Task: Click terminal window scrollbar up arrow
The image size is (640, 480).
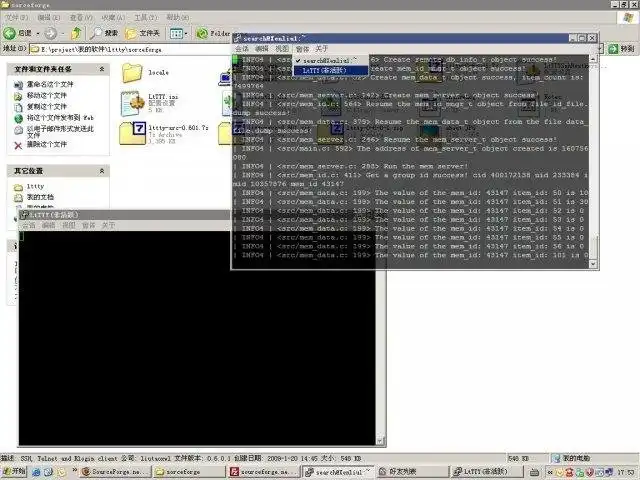Action: click(x=593, y=59)
